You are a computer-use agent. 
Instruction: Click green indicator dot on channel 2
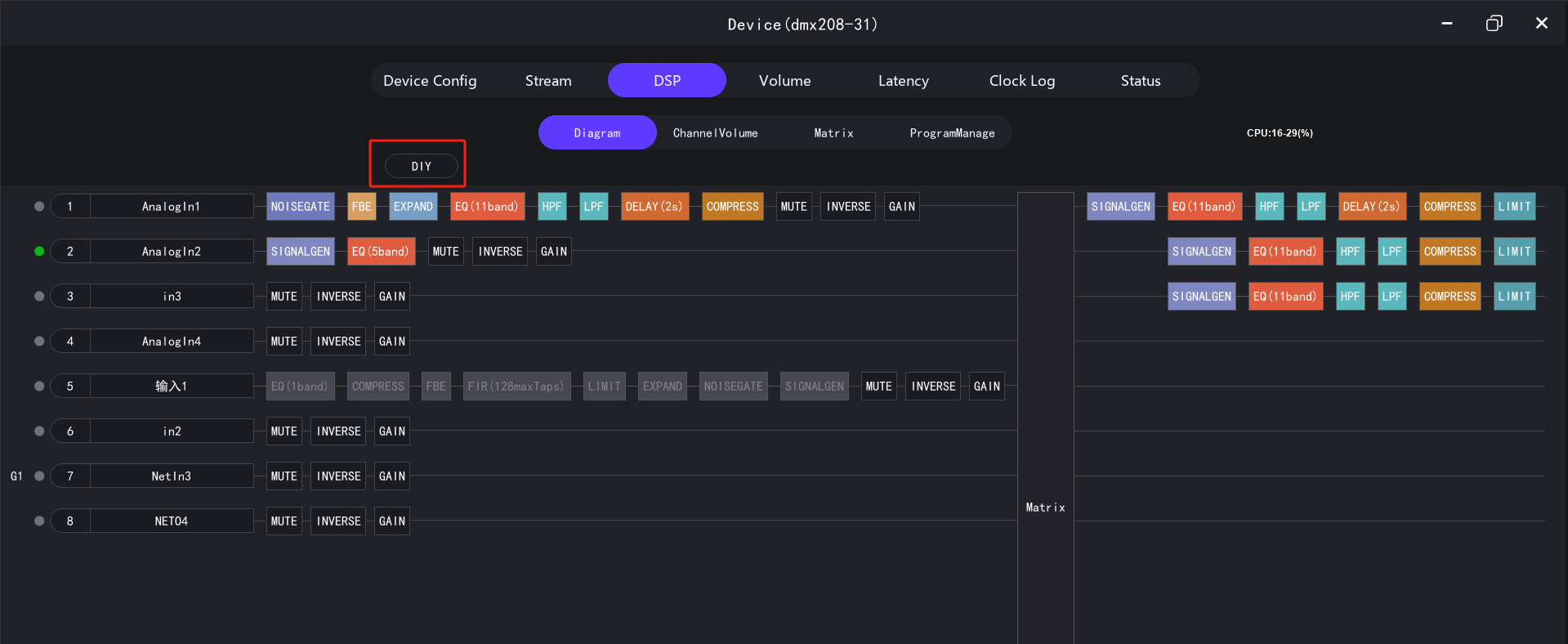pos(39,252)
